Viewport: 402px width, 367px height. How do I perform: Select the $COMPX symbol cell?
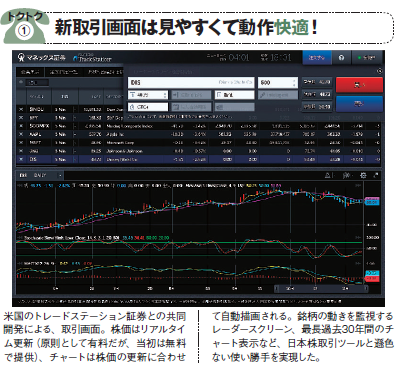[39, 126]
